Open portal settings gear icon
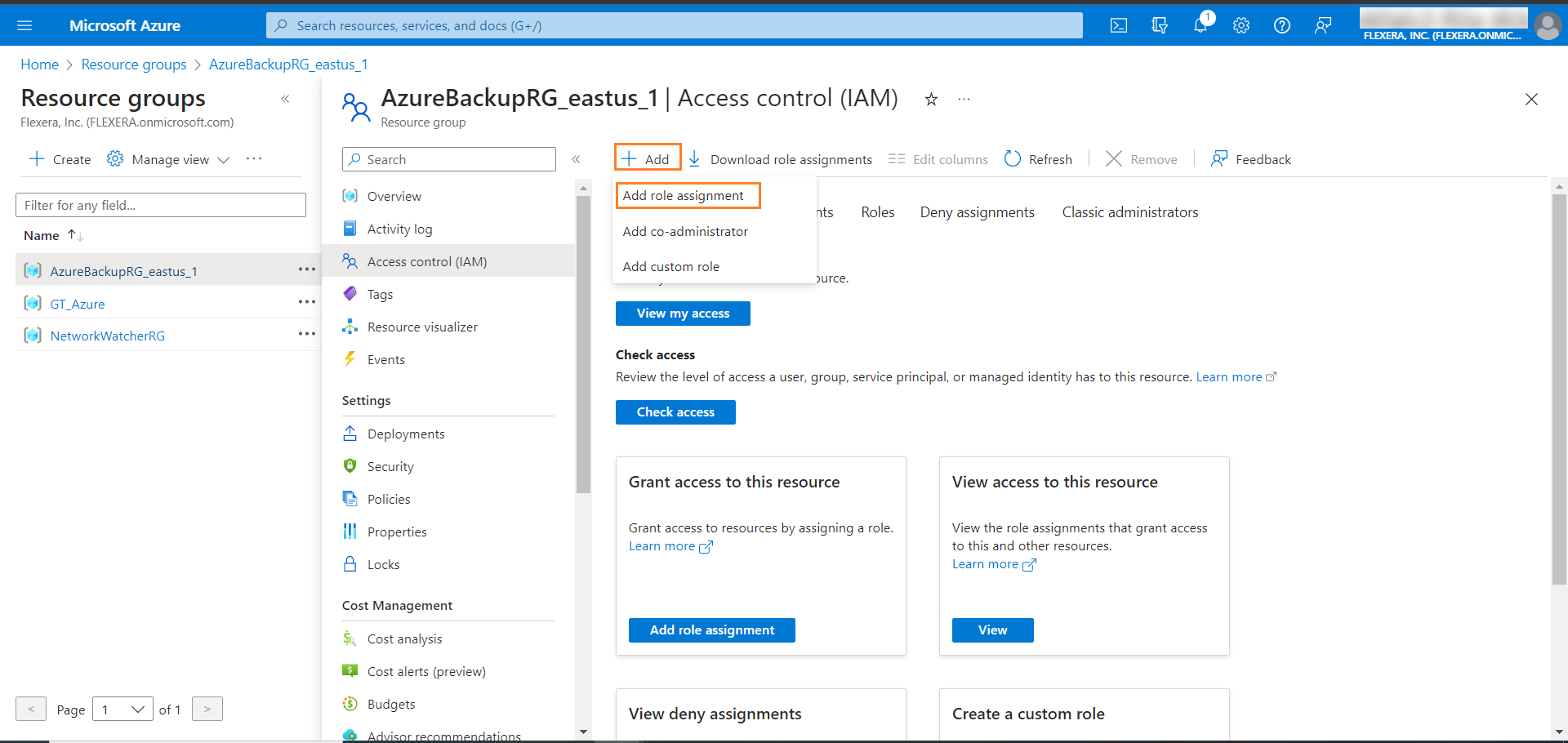The height and width of the screenshot is (743, 1568). (1241, 25)
